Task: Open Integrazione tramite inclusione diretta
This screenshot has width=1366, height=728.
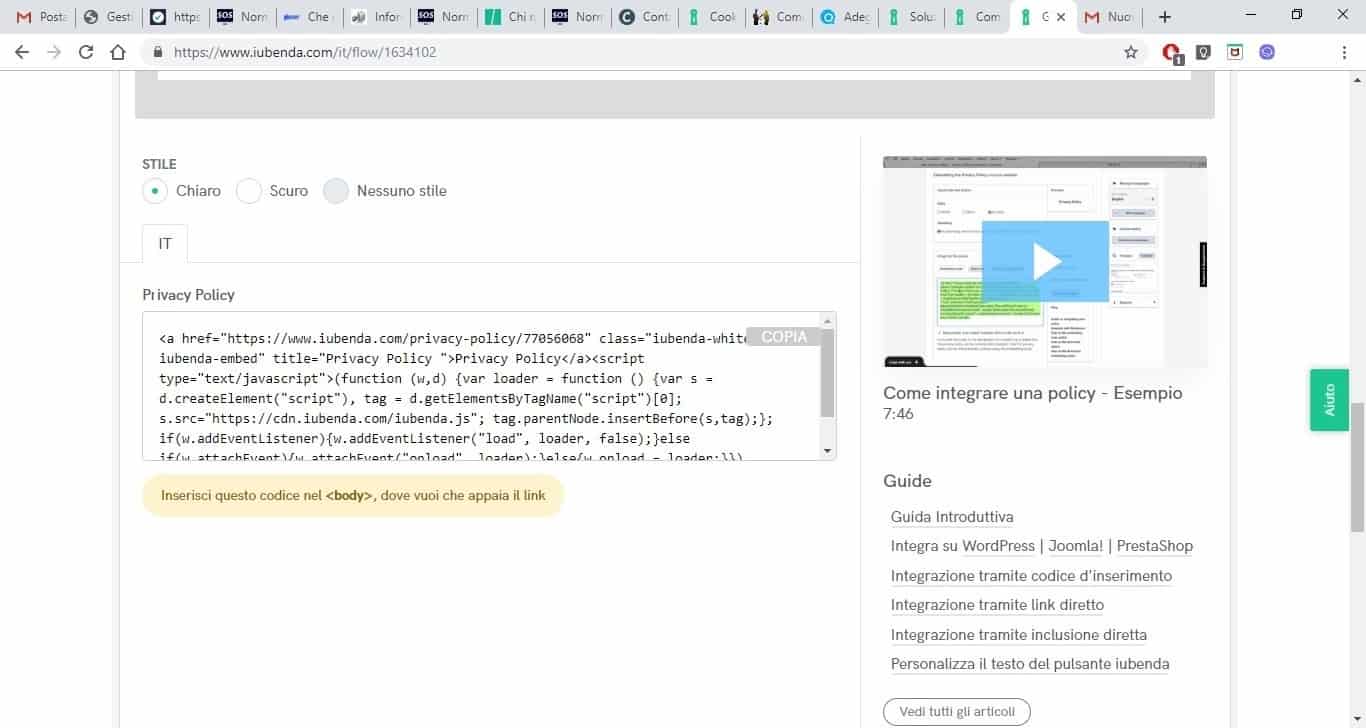Action: click(1019, 635)
